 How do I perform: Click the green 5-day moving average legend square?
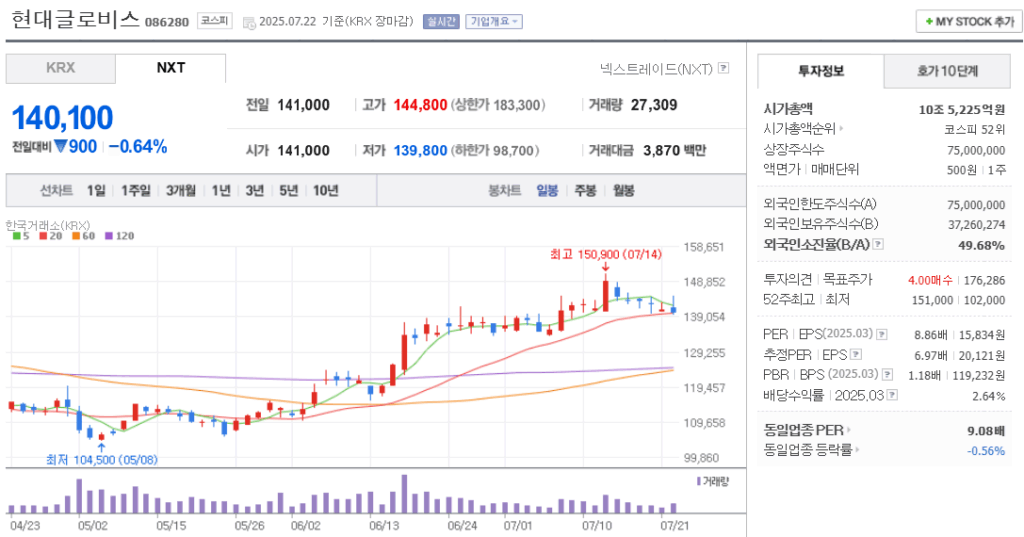[16, 236]
